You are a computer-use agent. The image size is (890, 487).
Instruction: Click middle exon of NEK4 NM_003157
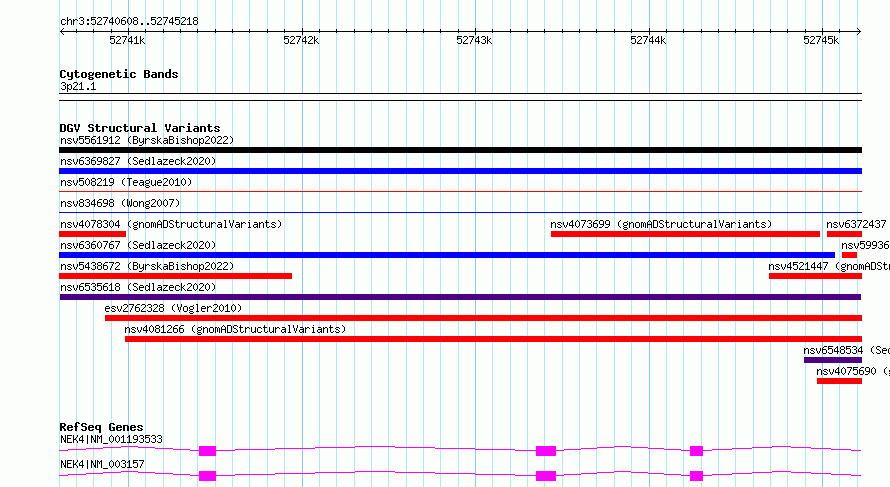546,476
